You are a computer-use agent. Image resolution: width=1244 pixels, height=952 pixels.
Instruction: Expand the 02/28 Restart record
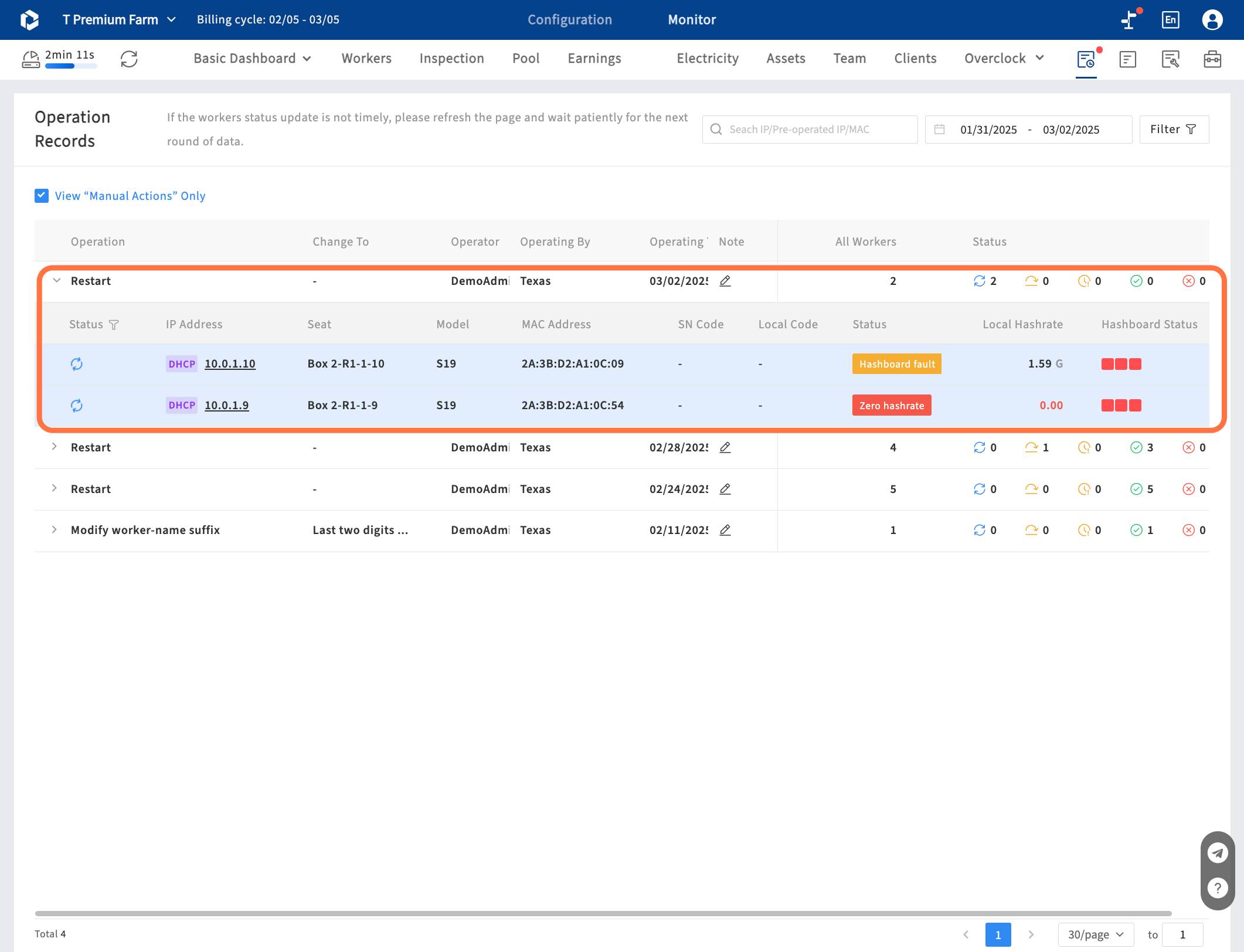click(x=55, y=447)
